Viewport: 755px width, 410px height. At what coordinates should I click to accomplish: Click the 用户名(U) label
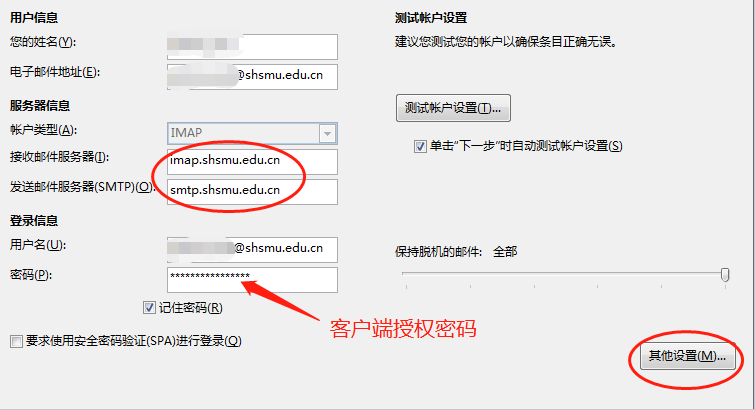pos(38,245)
